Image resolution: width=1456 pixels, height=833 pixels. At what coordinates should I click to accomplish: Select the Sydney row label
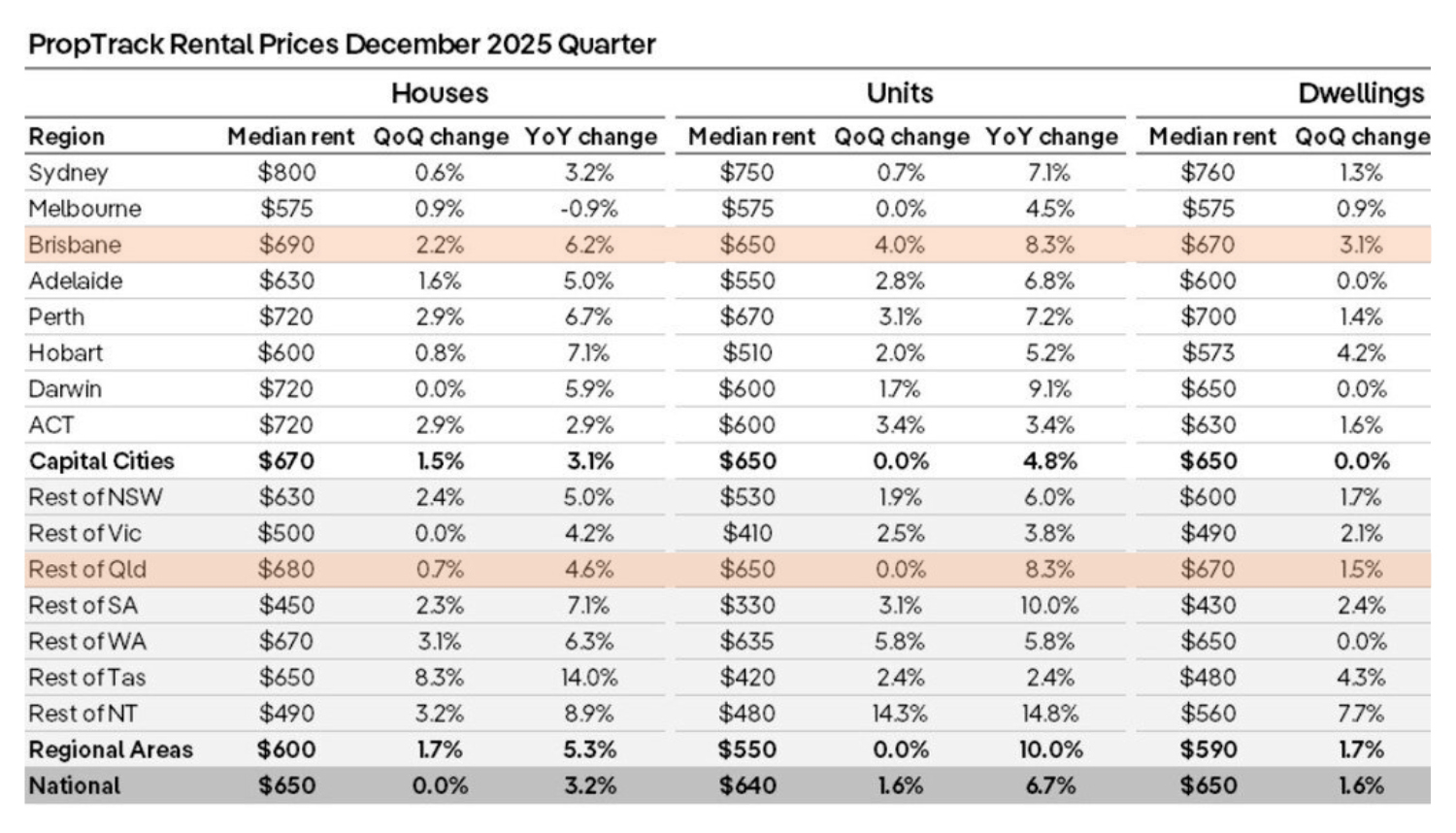click(68, 173)
